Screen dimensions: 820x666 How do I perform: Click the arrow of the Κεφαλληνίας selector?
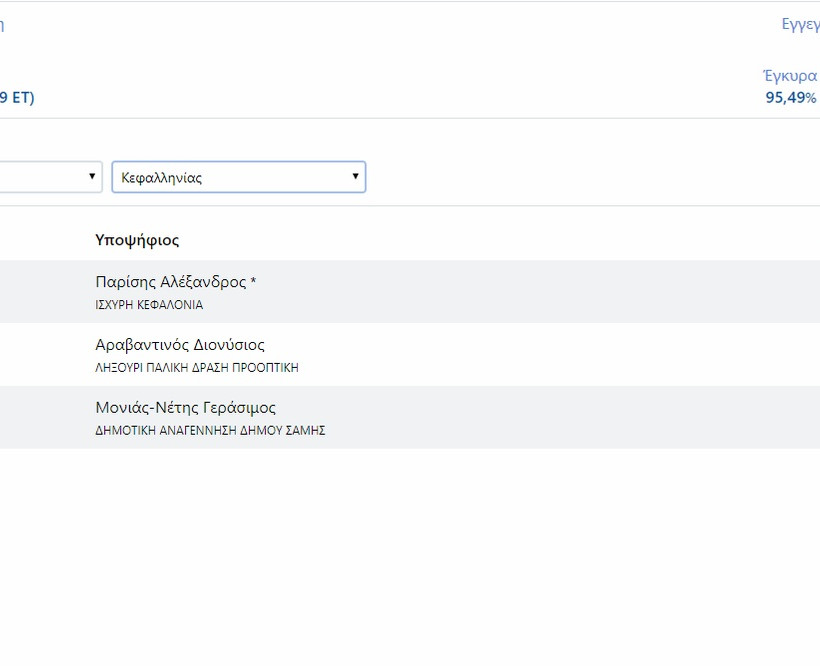click(x=355, y=177)
